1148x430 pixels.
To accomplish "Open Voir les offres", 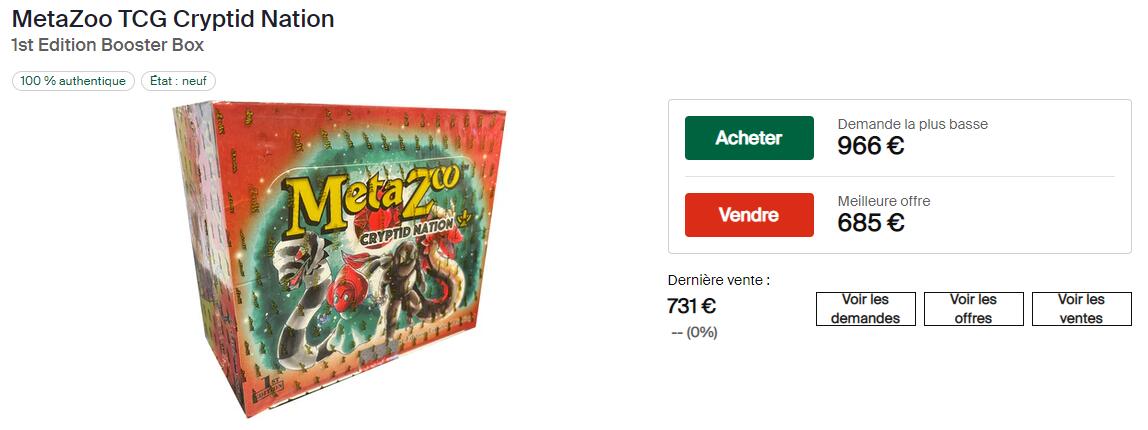I will click(974, 309).
